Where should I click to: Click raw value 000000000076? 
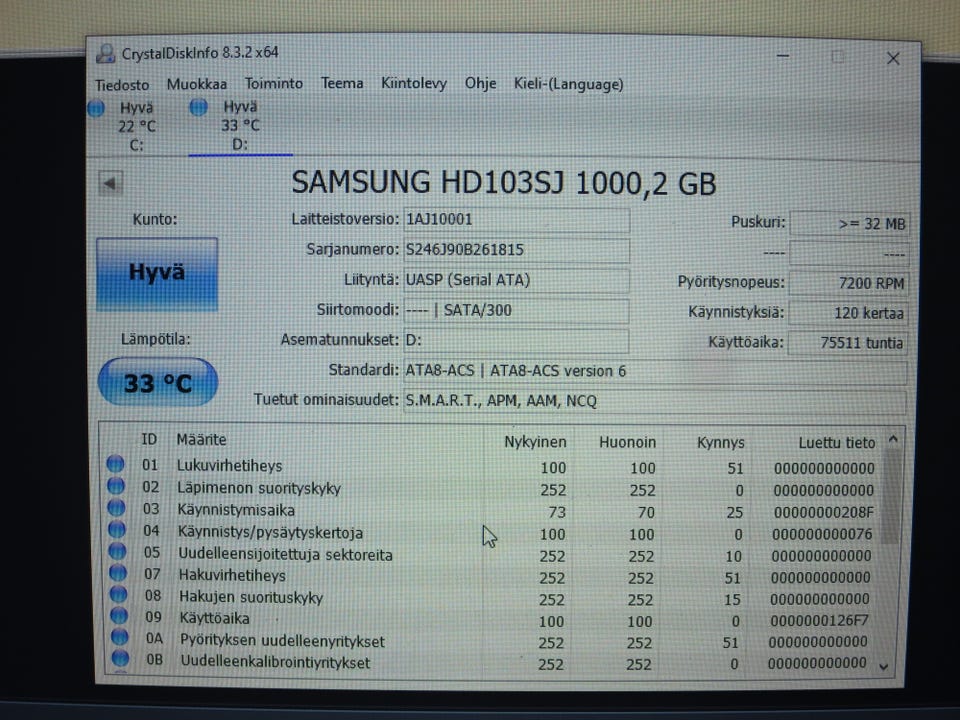[822, 534]
